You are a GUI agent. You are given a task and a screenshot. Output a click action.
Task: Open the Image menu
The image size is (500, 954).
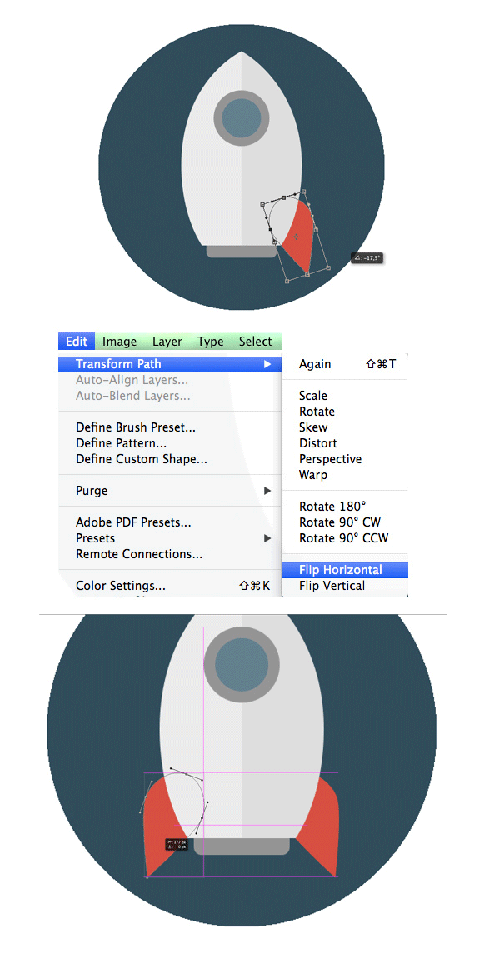[x=119, y=341]
